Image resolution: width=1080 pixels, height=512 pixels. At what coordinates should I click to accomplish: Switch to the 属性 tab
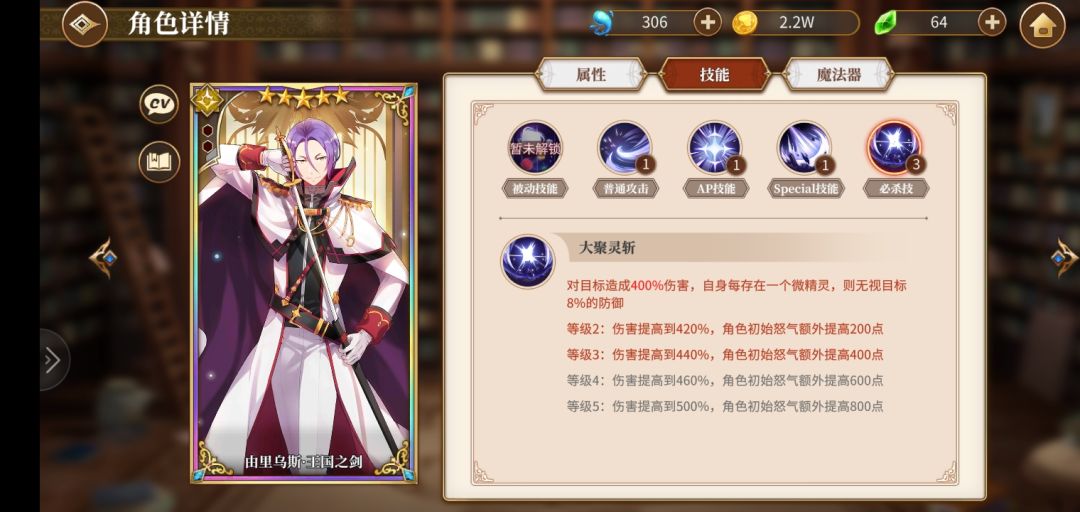pos(591,74)
